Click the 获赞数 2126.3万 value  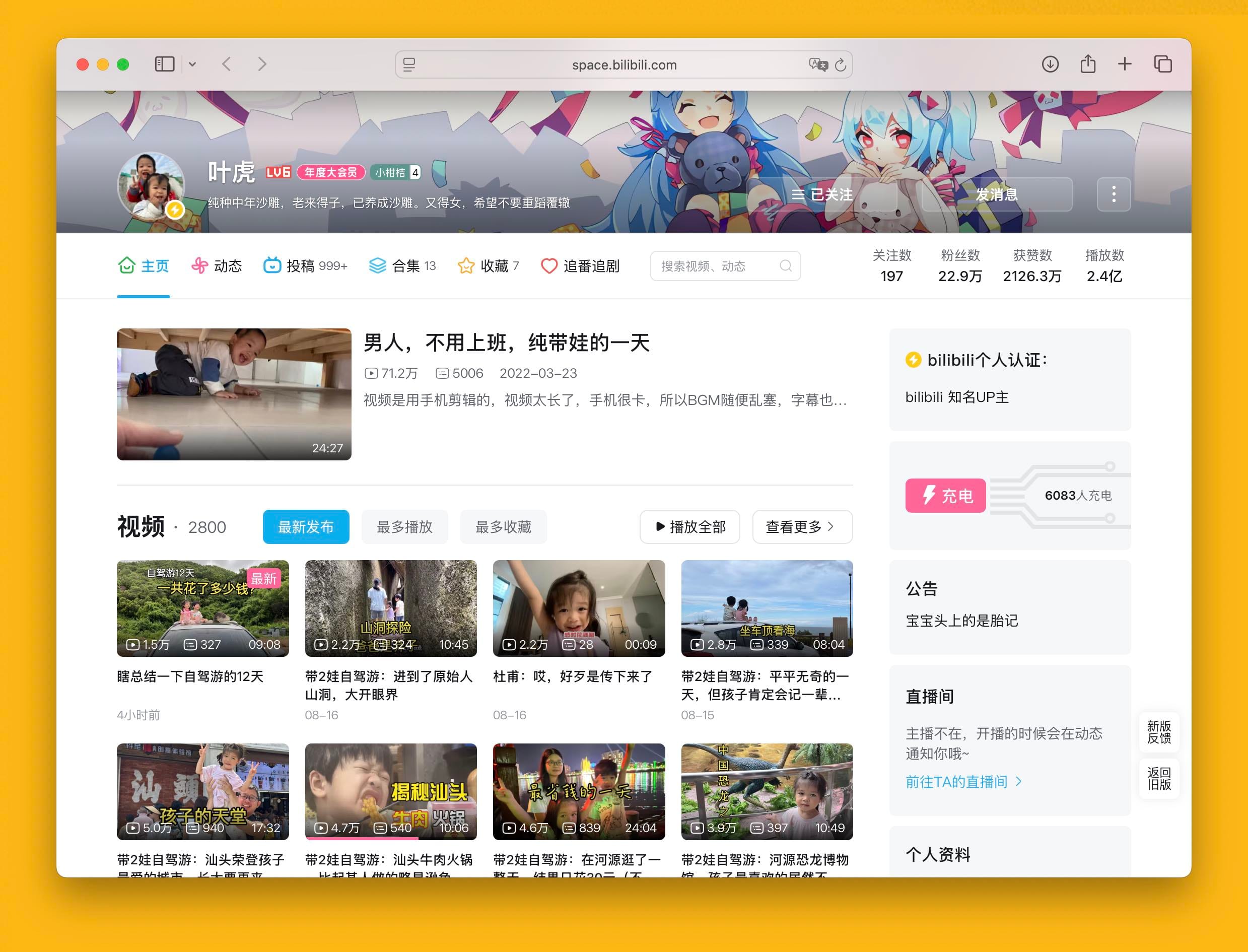pos(1032,276)
